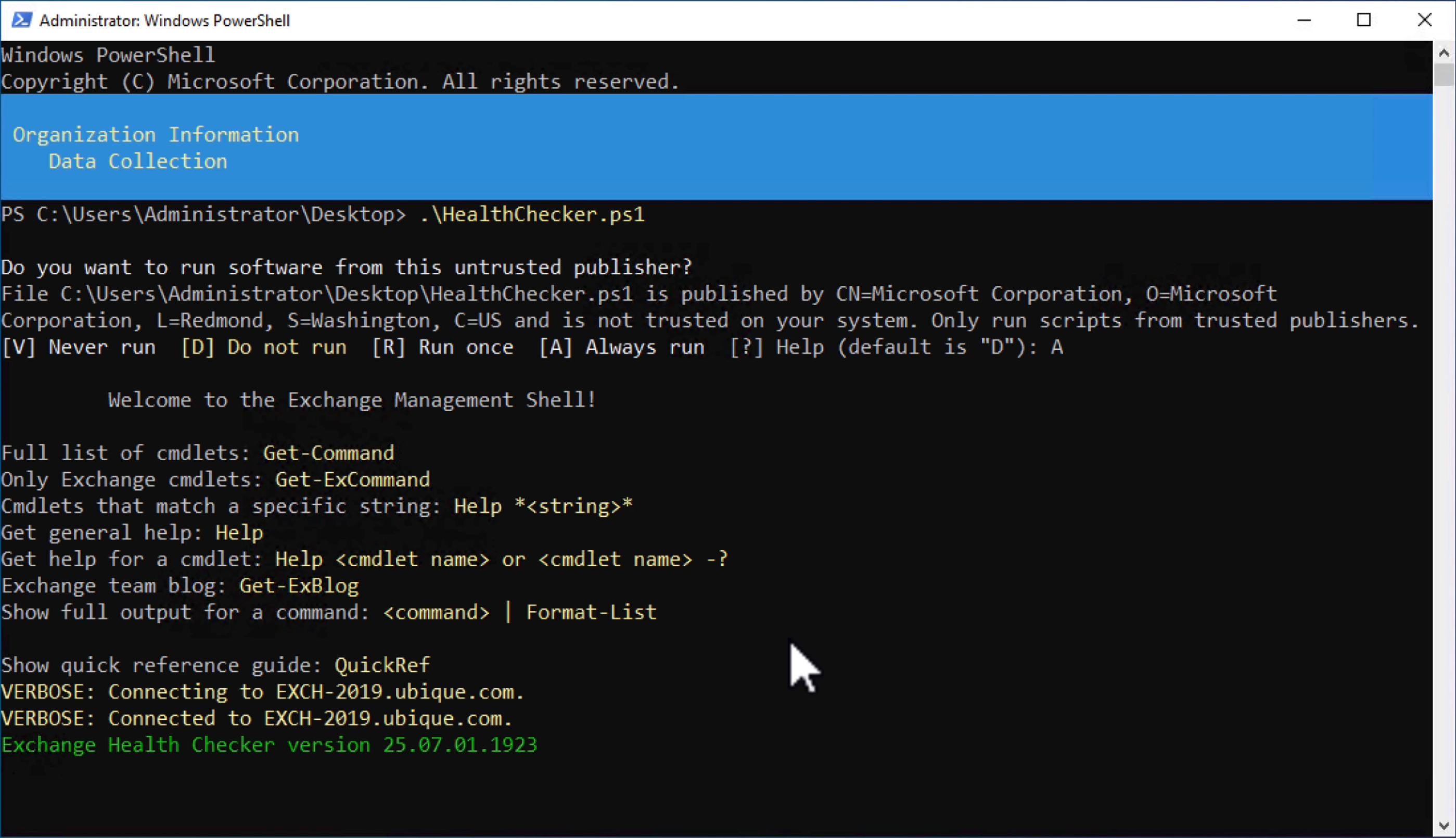Click the 'Help <cmdlet name>' text
Image resolution: width=1456 pixels, height=838 pixels.
[382, 559]
